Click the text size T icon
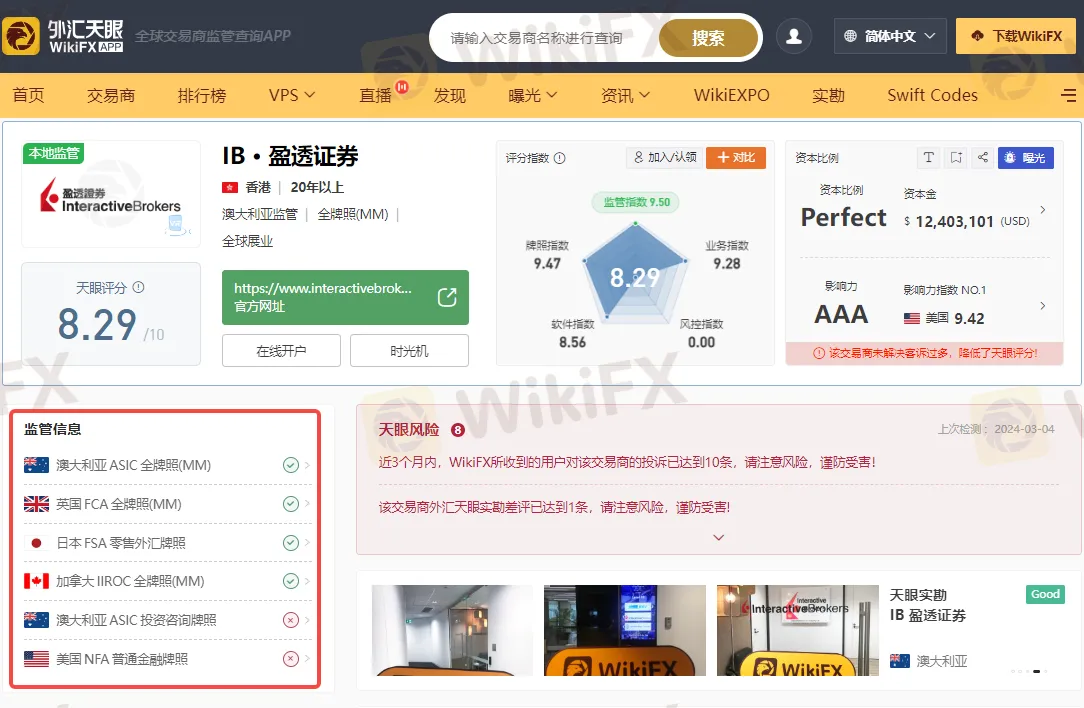The height and width of the screenshot is (708, 1084). pos(928,158)
